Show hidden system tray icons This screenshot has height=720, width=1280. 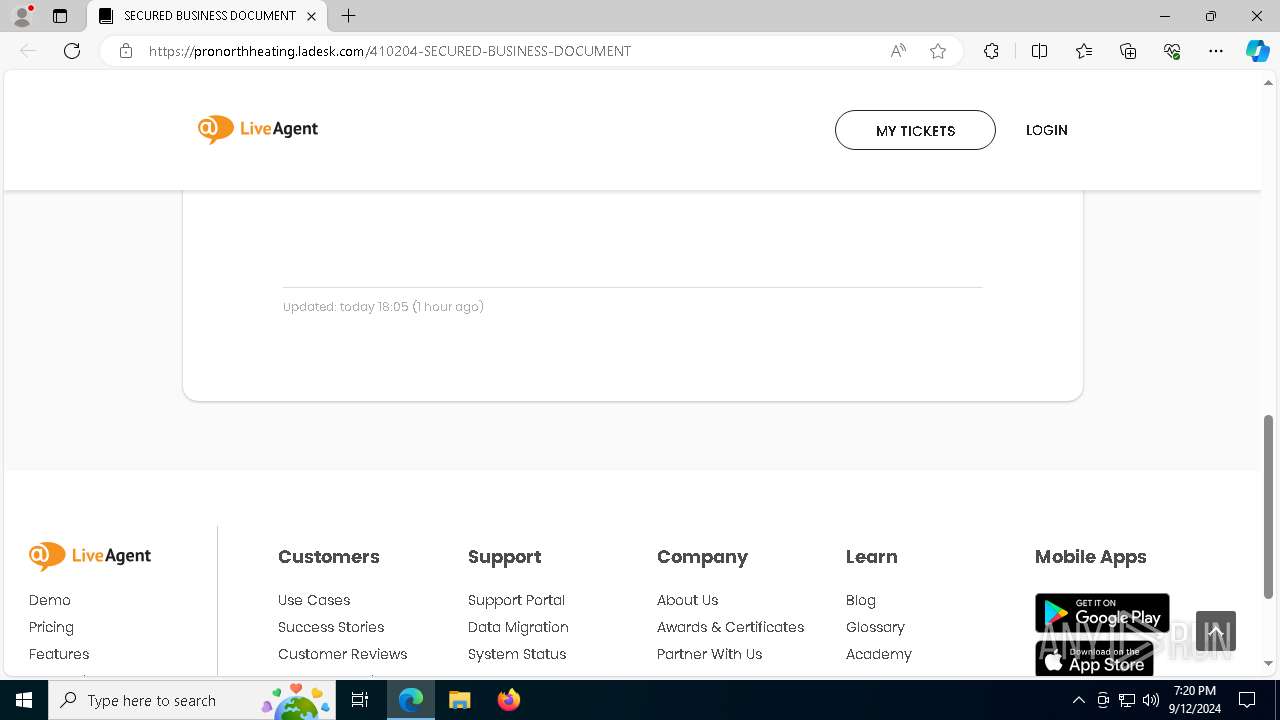tap(1079, 700)
